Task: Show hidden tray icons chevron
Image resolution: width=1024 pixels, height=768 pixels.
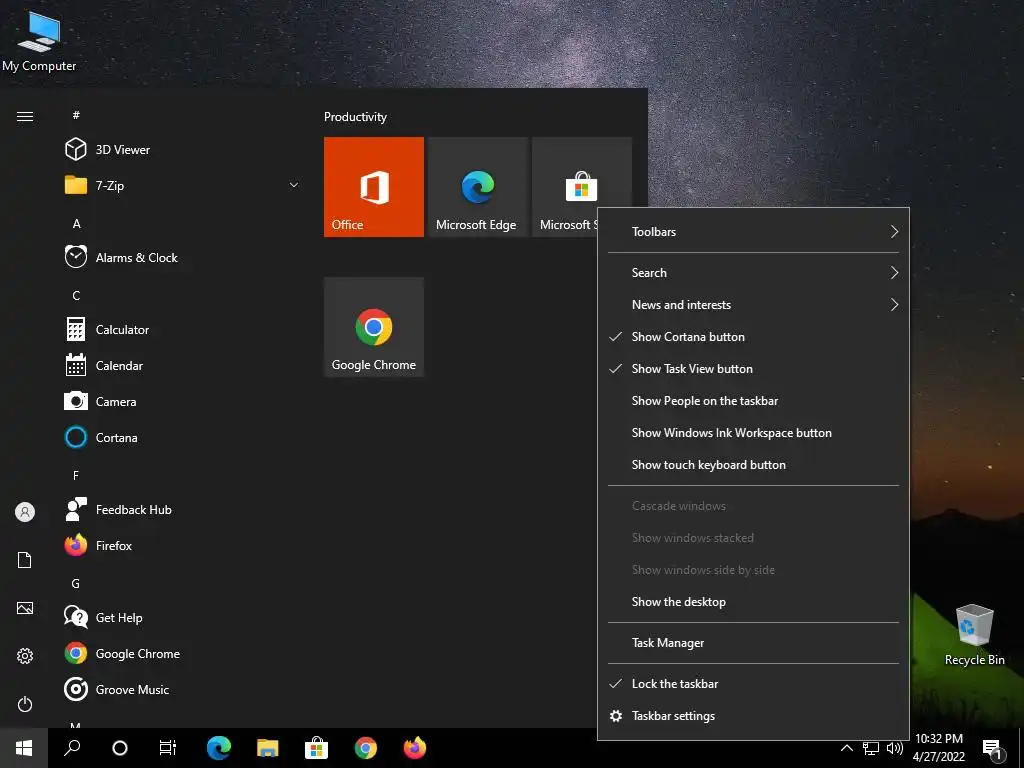Action: point(846,748)
